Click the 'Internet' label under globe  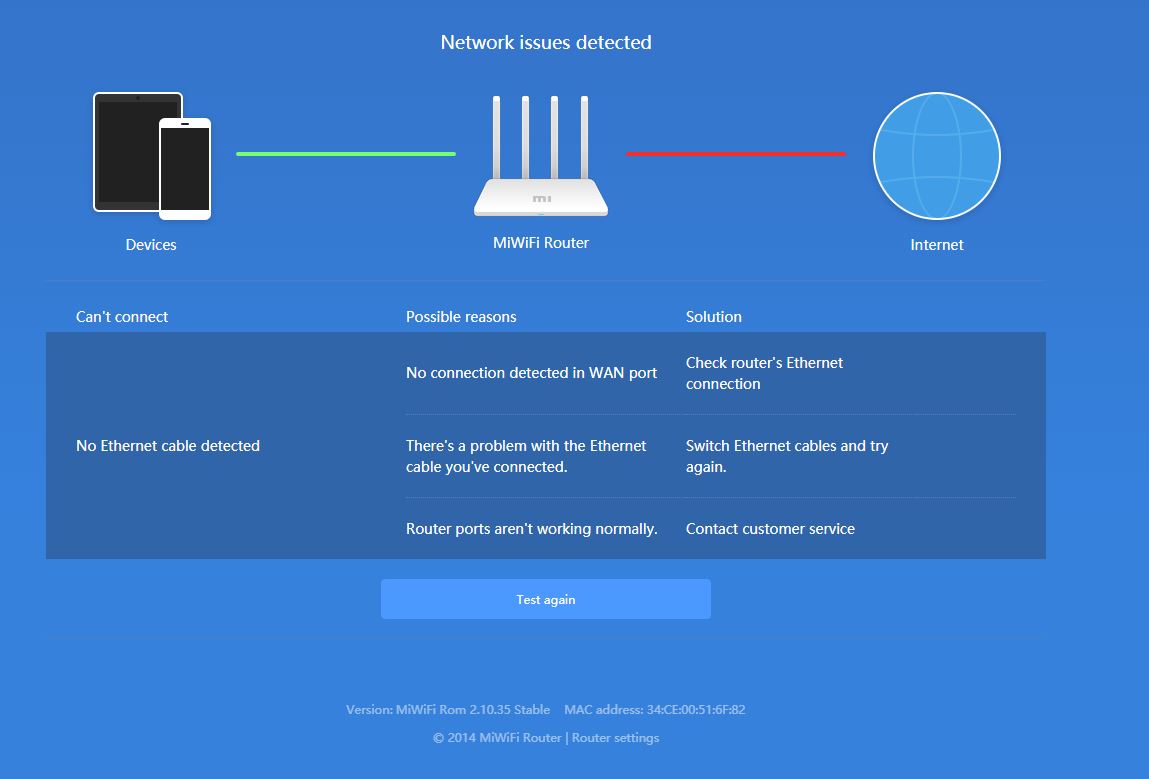tap(936, 245)
